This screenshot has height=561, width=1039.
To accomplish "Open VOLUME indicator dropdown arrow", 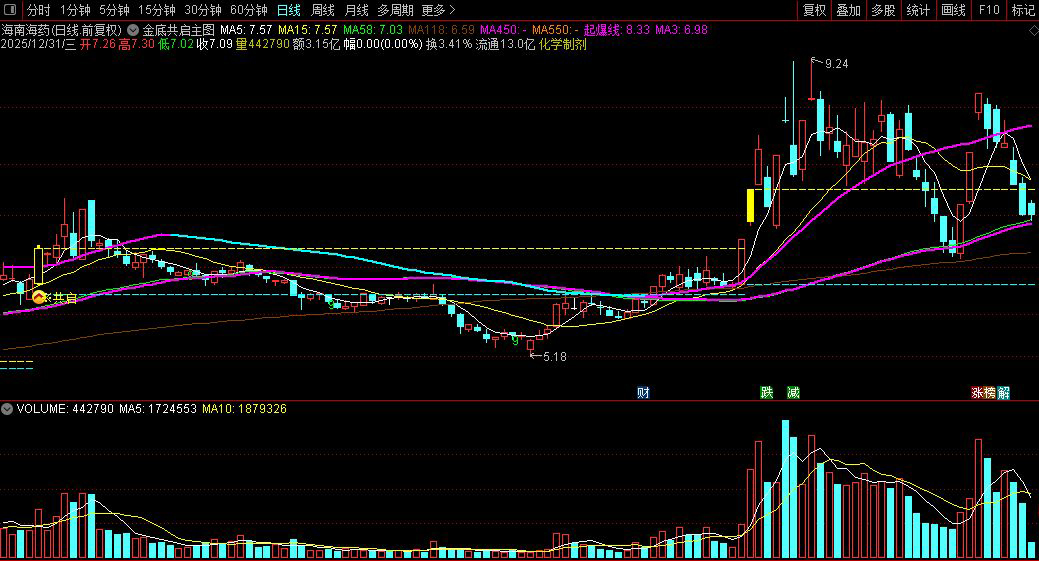I will click(x=7, y=409).
